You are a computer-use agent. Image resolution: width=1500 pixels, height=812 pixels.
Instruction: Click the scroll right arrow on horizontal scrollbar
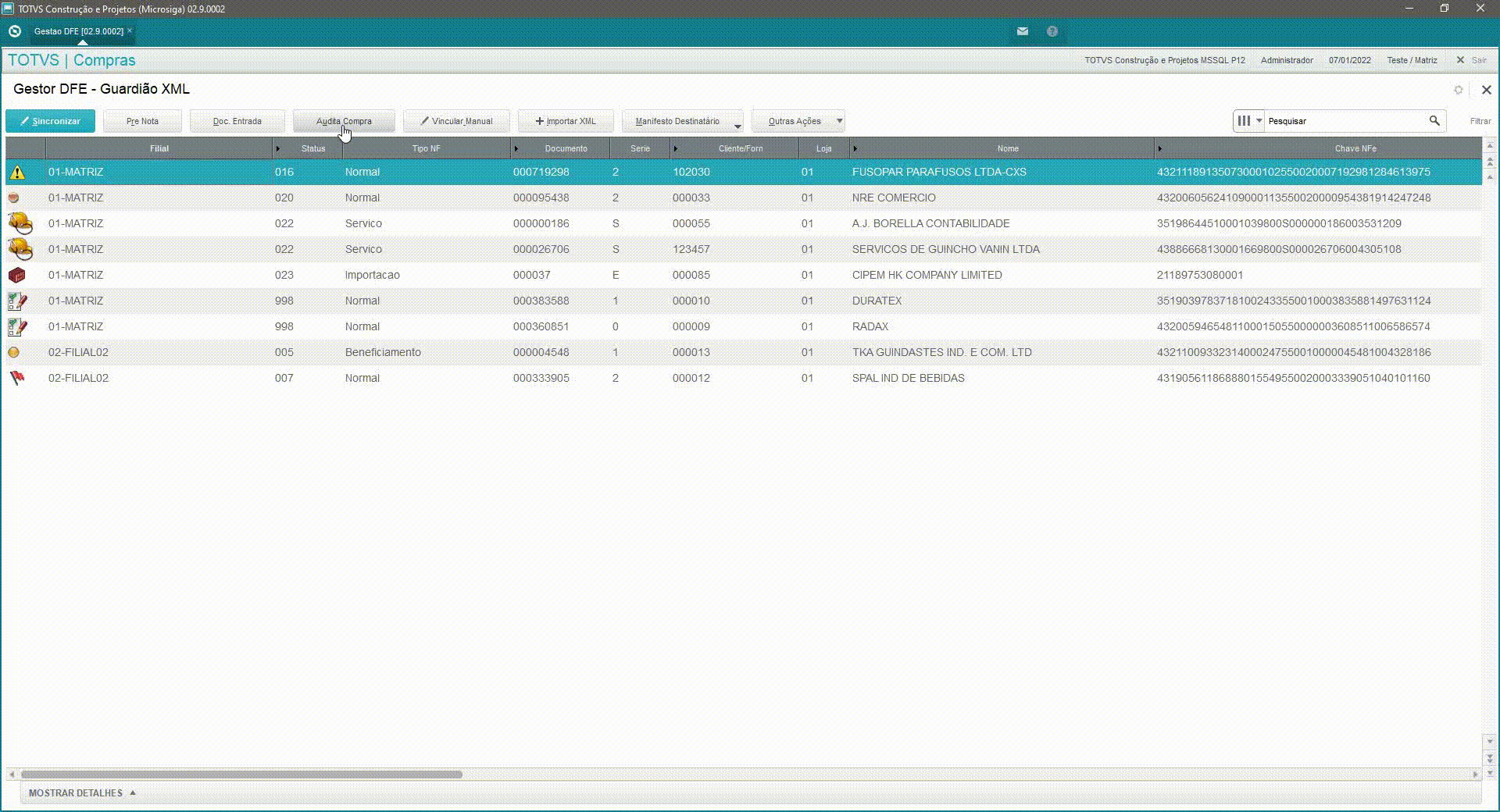pyautogui.click(x=1475, y=775)
